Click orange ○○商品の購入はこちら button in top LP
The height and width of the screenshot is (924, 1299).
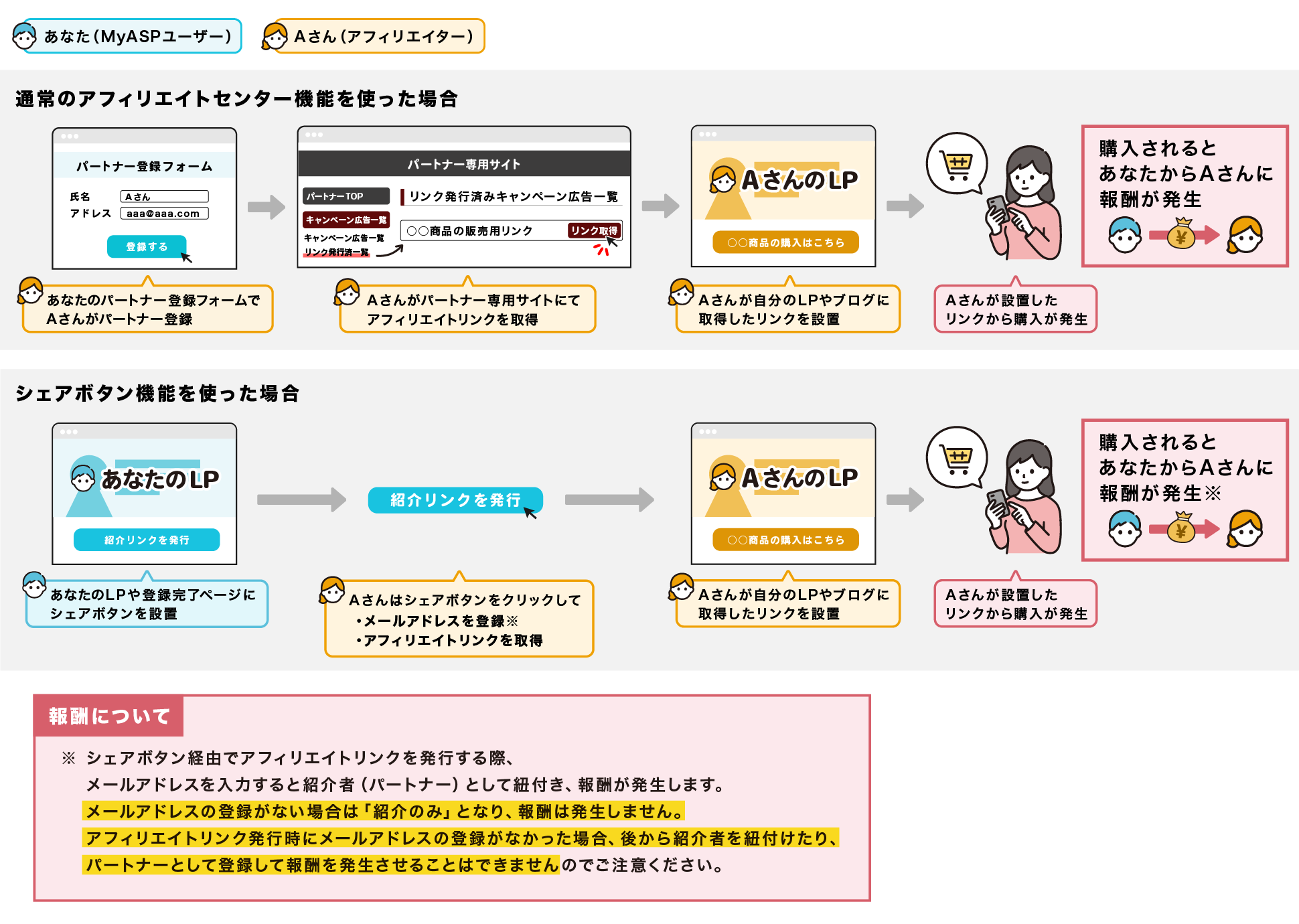[x=785, y=242]
